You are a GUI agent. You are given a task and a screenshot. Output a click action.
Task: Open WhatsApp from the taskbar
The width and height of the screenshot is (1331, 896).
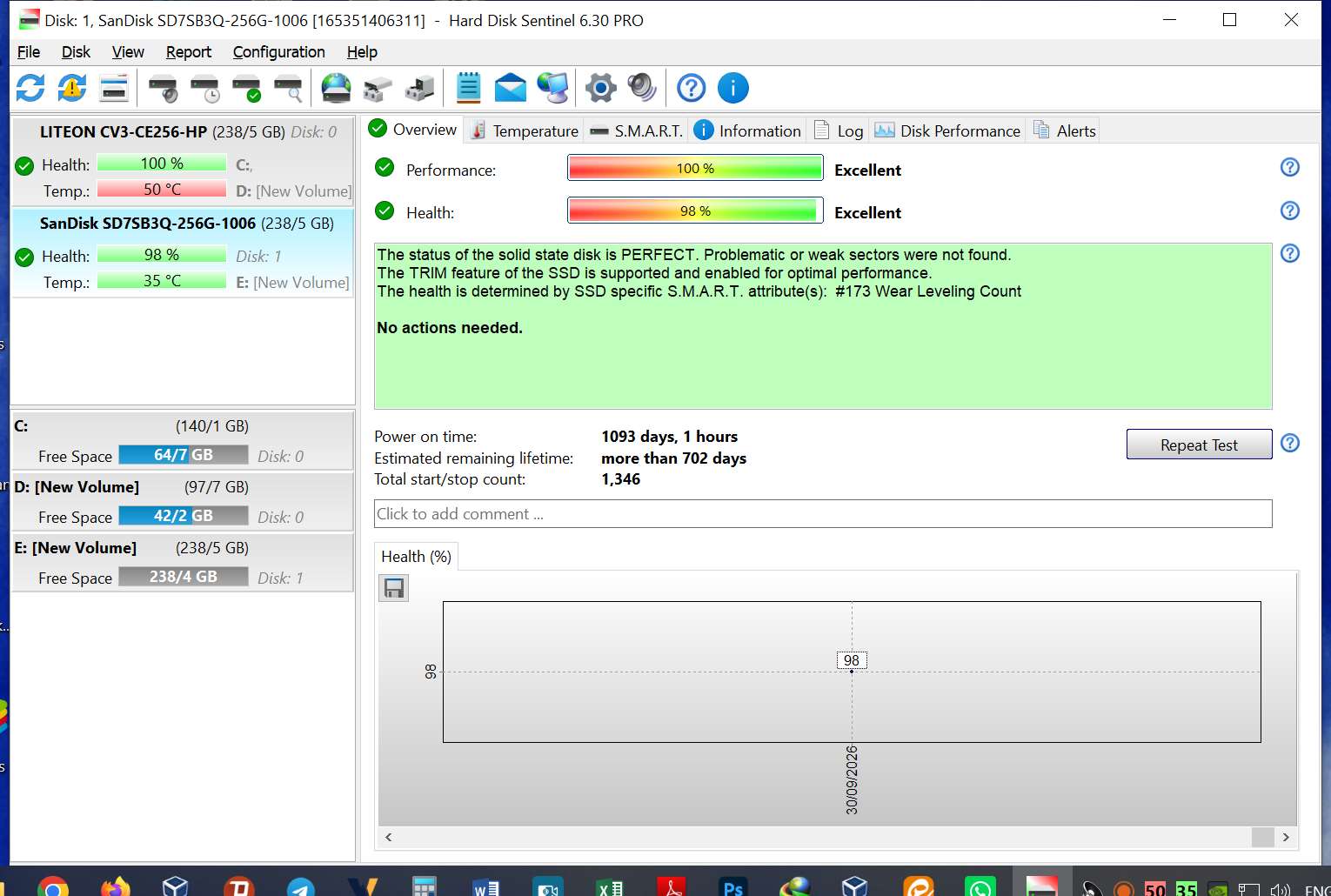[980, 887]
